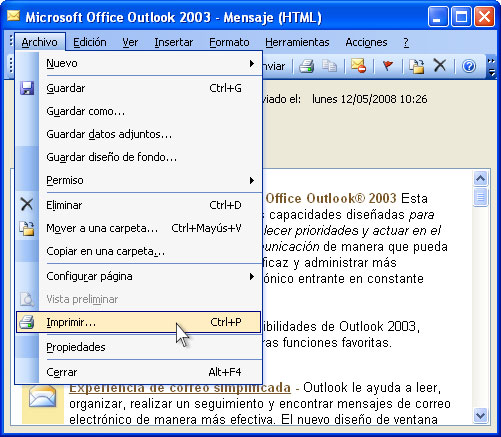
Task: Click the Guardar floppy disk menu icon
Action: (x=27, y=88)
